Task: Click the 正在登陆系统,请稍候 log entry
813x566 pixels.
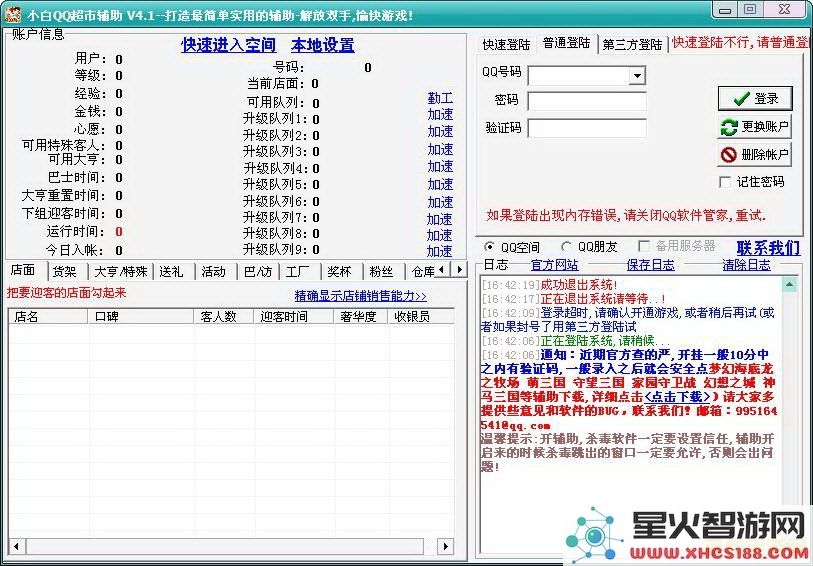Action: pyautogui.click(x=605, y=342)
